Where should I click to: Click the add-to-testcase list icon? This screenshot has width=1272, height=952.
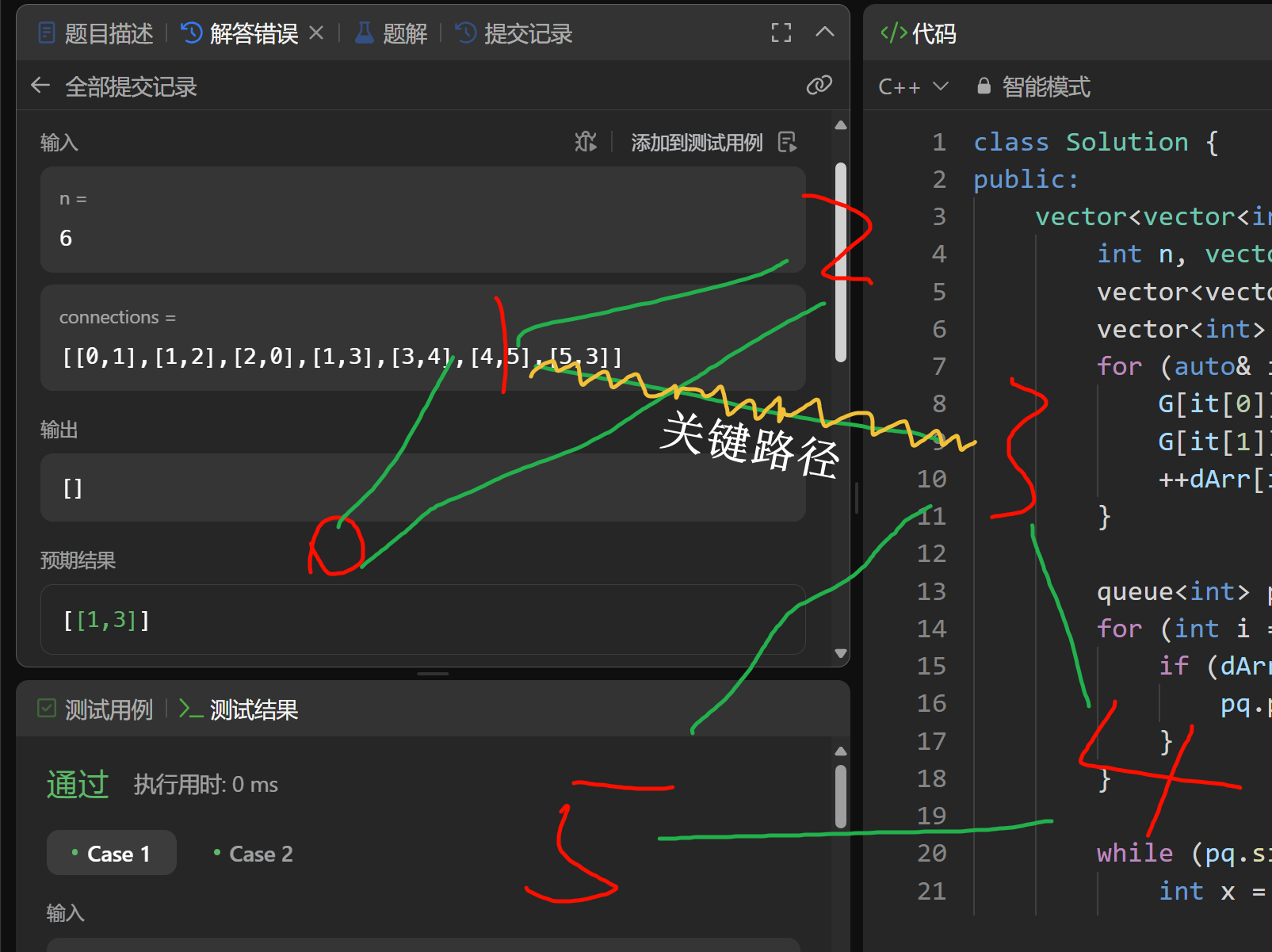click(787, 142)
